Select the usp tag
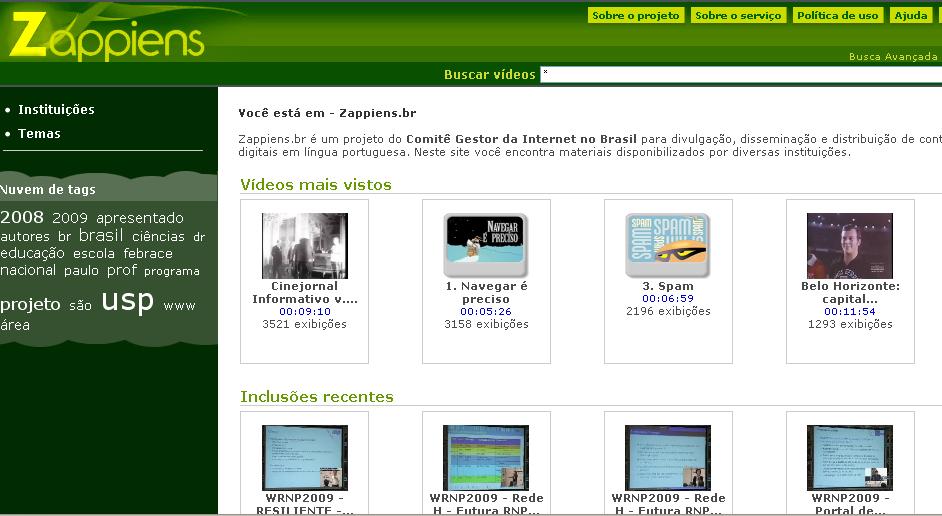This screenshot has width=942, height=516. pos(127,301)
